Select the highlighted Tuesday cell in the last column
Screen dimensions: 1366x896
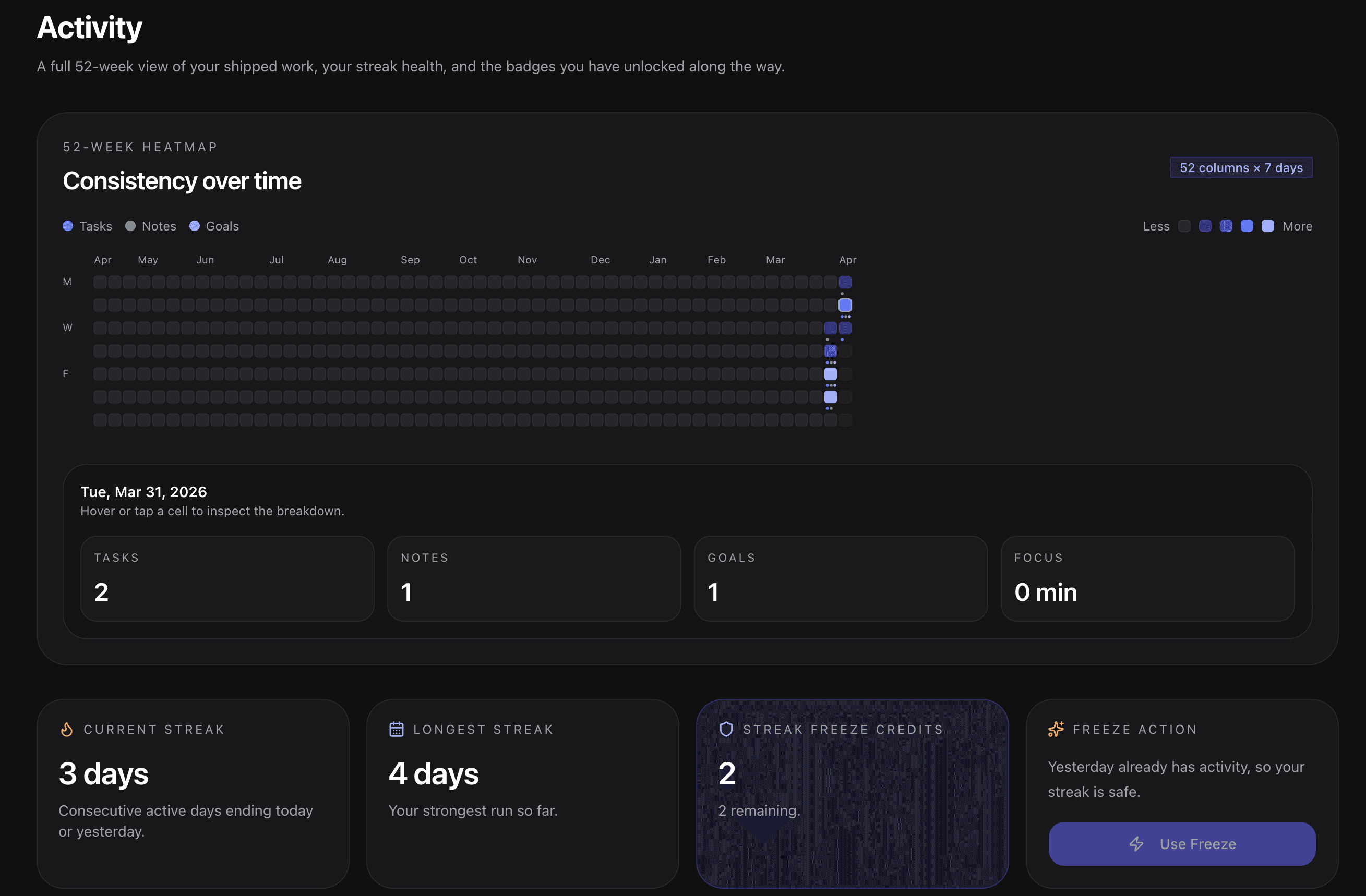coord(845,305)
